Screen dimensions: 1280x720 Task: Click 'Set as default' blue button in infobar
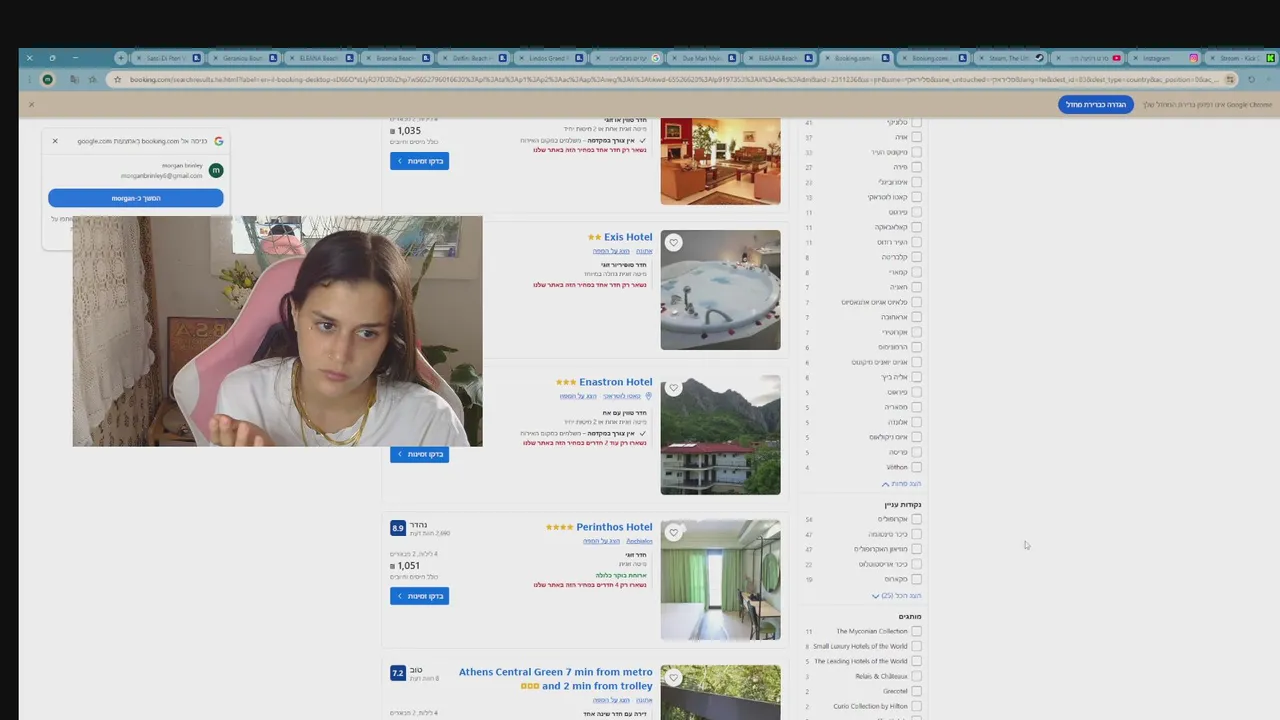1096,105
